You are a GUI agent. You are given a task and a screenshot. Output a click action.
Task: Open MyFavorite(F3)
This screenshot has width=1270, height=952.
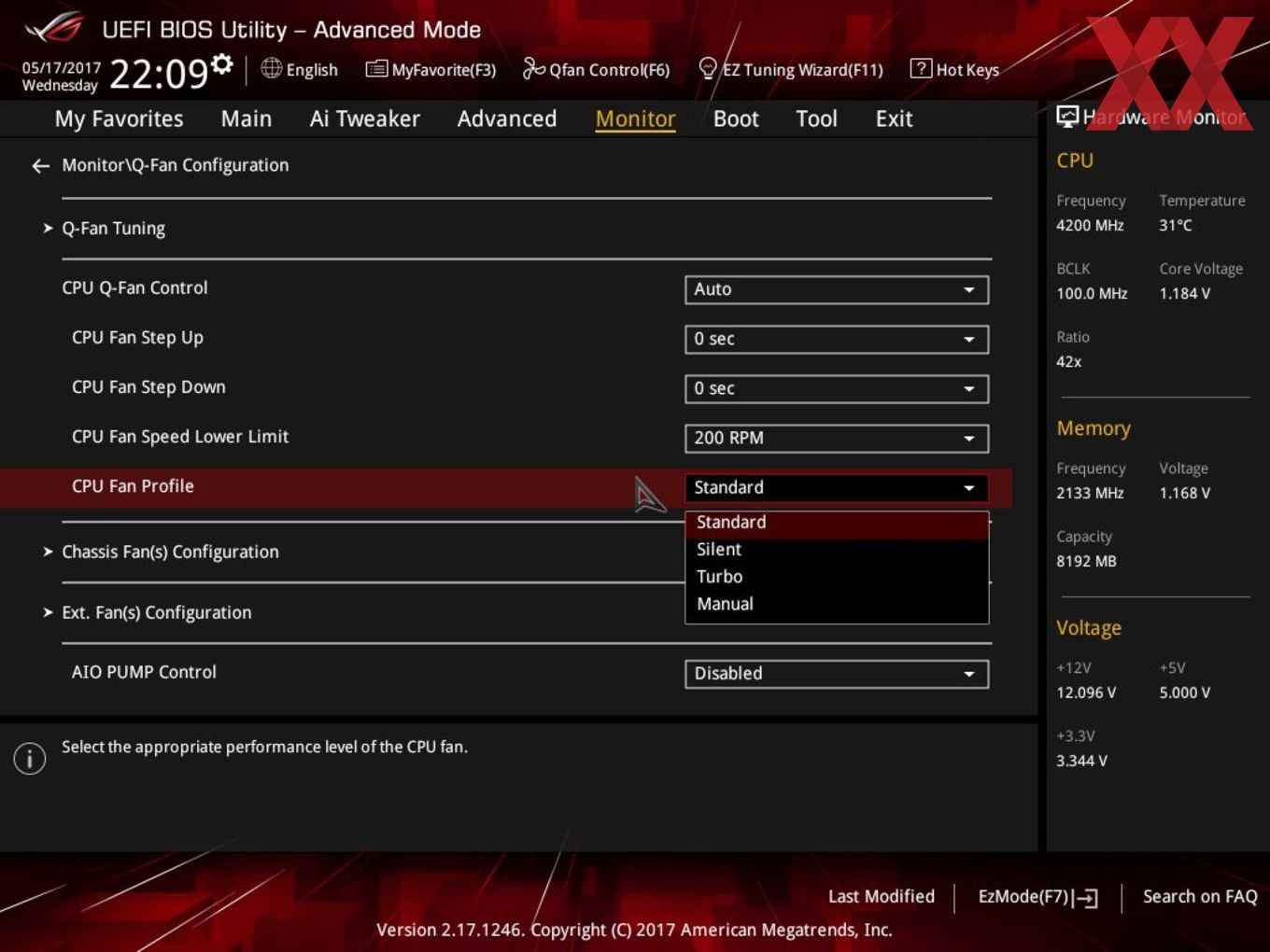[430, 69]
